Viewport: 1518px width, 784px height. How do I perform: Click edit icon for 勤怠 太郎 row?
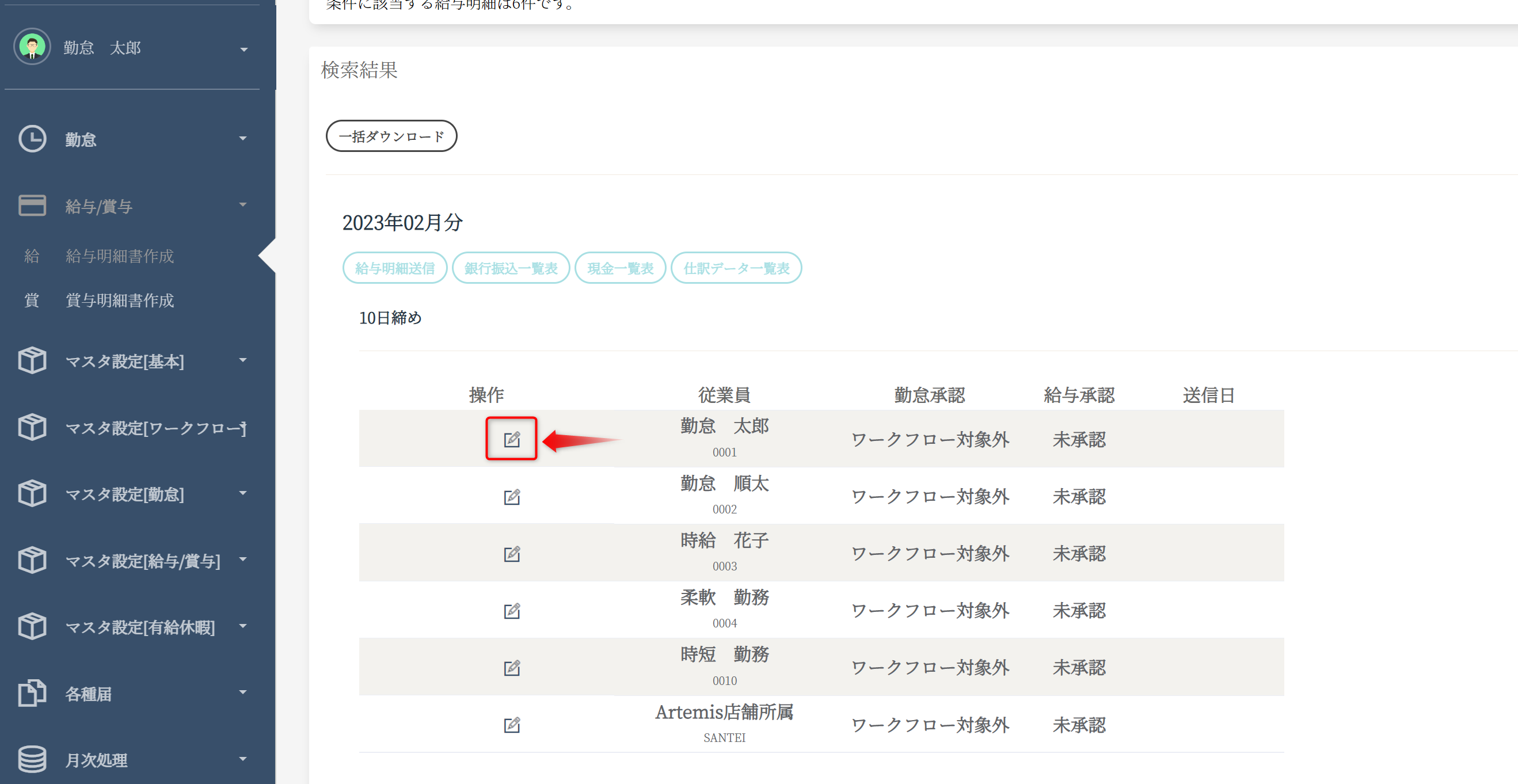point(512,439)
